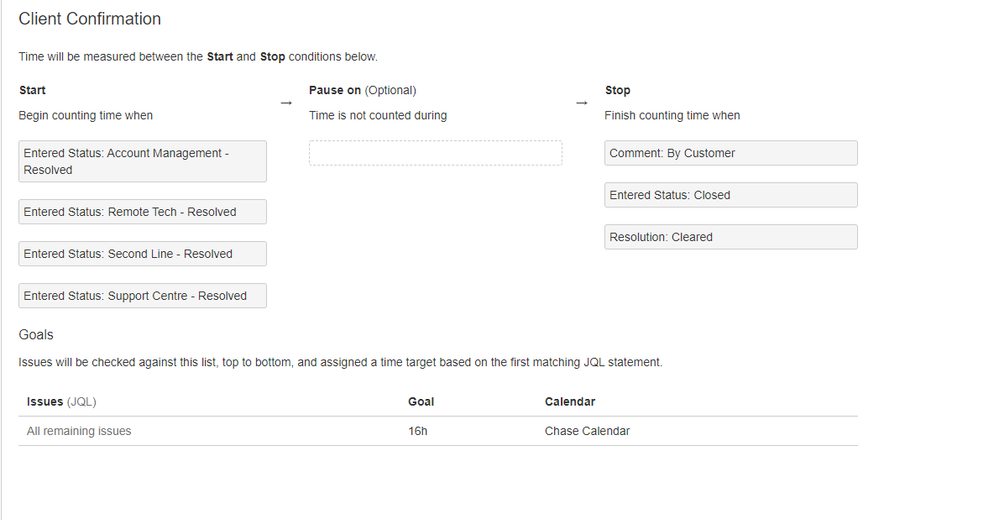999x520 pixels.
Task: Click the Goals section heading
Action: [36, 335]
